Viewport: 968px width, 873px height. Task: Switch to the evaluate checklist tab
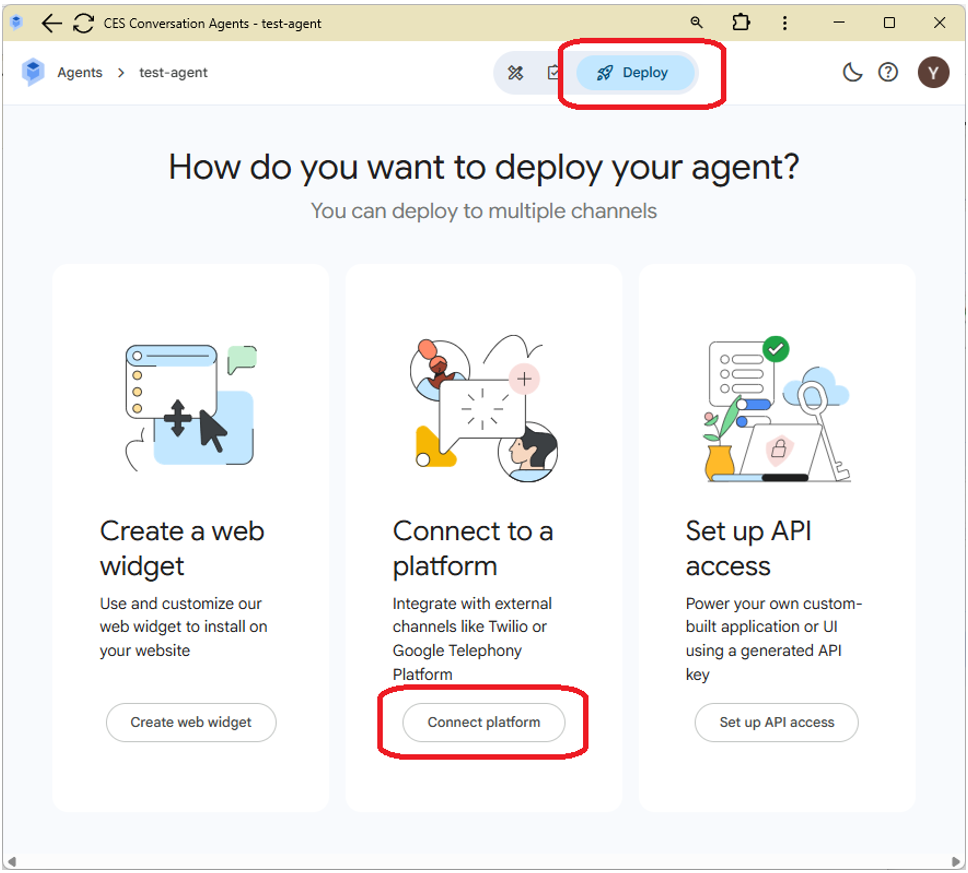click(x=553, y=72)
